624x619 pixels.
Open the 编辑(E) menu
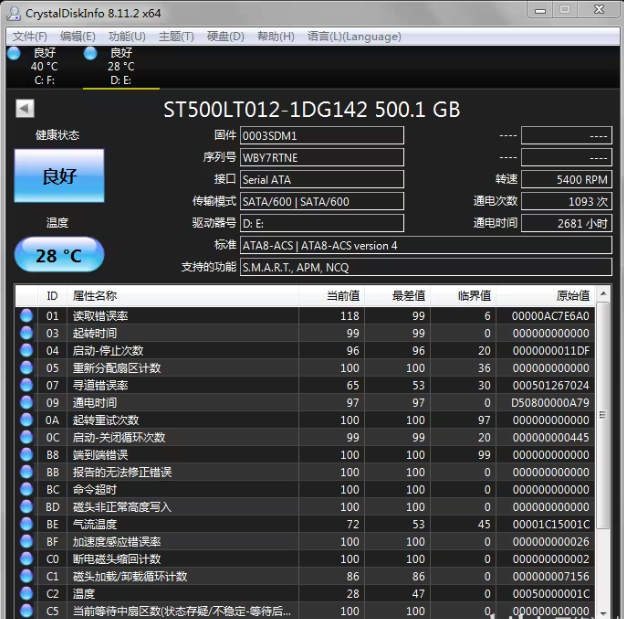point(78,37)
